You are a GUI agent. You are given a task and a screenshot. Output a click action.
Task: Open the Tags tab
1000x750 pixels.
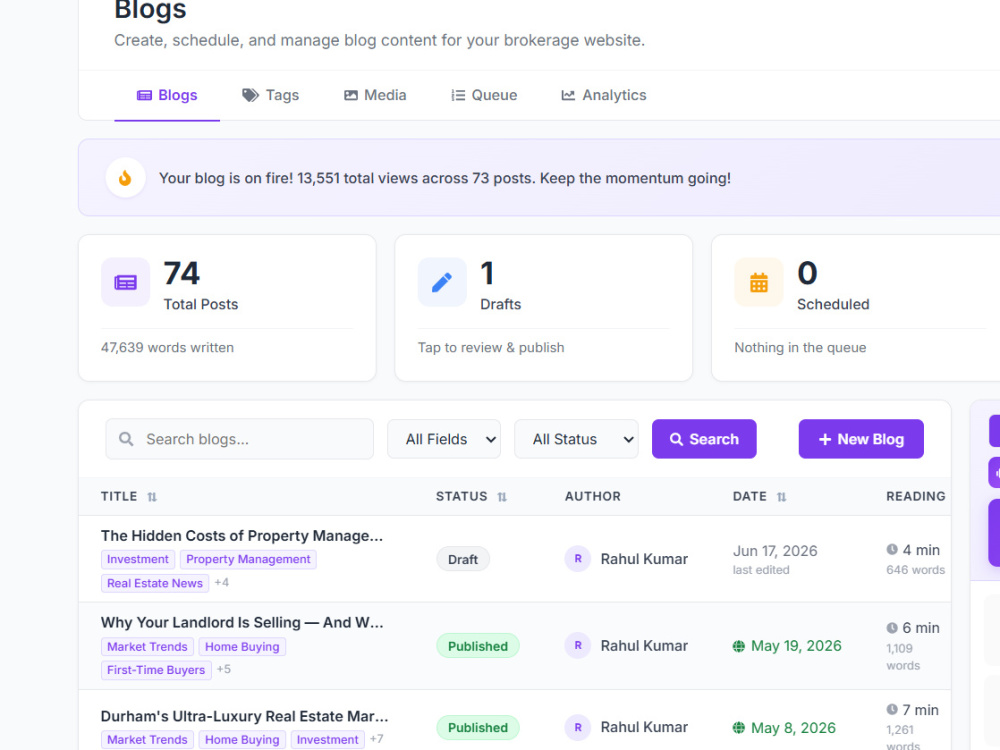pos(270,95)
